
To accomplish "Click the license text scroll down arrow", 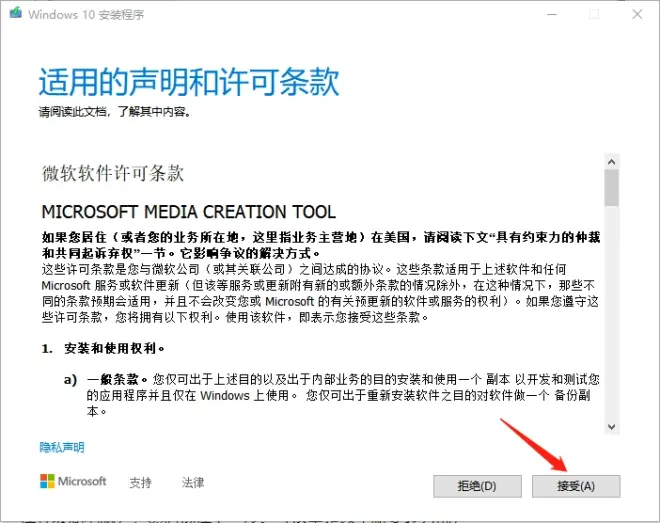I will (612, 427).
